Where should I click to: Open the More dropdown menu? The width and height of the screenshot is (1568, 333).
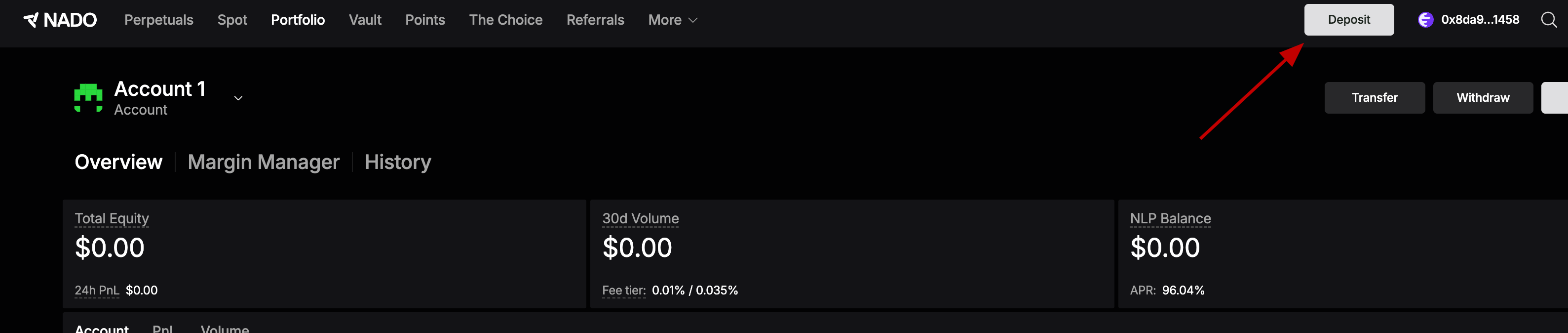[673, 20]
